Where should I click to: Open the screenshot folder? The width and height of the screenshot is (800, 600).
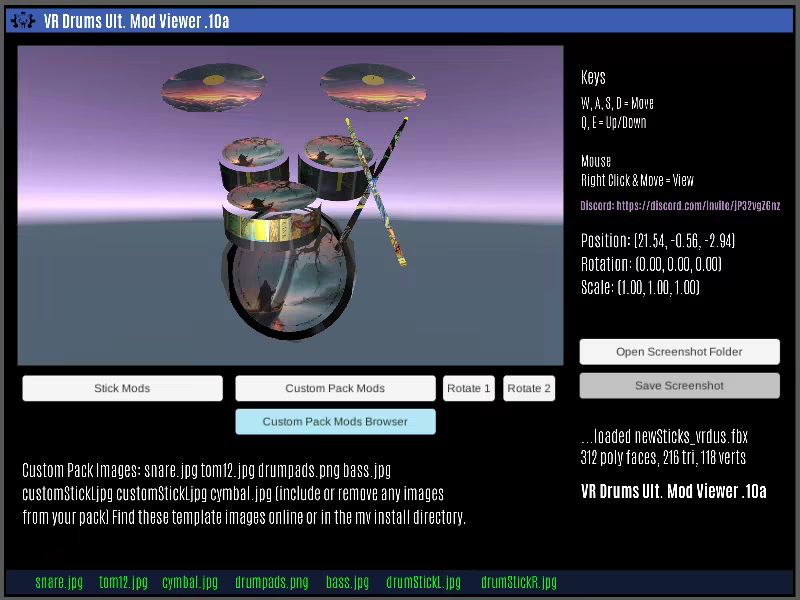[x=679, y=352]
